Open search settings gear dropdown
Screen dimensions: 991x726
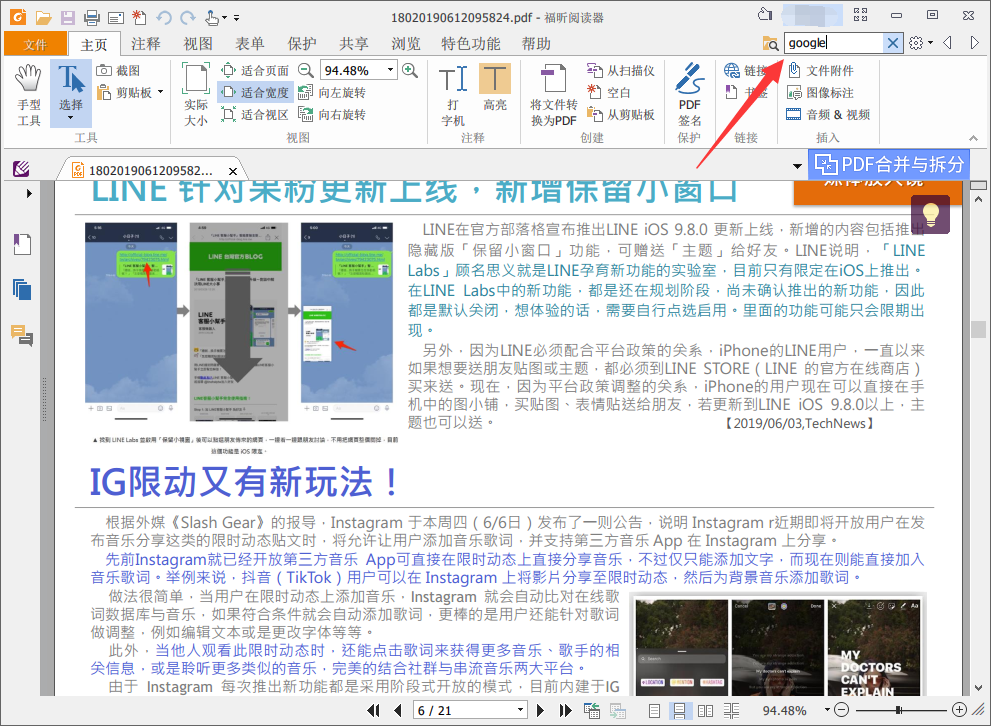(921, 43)
